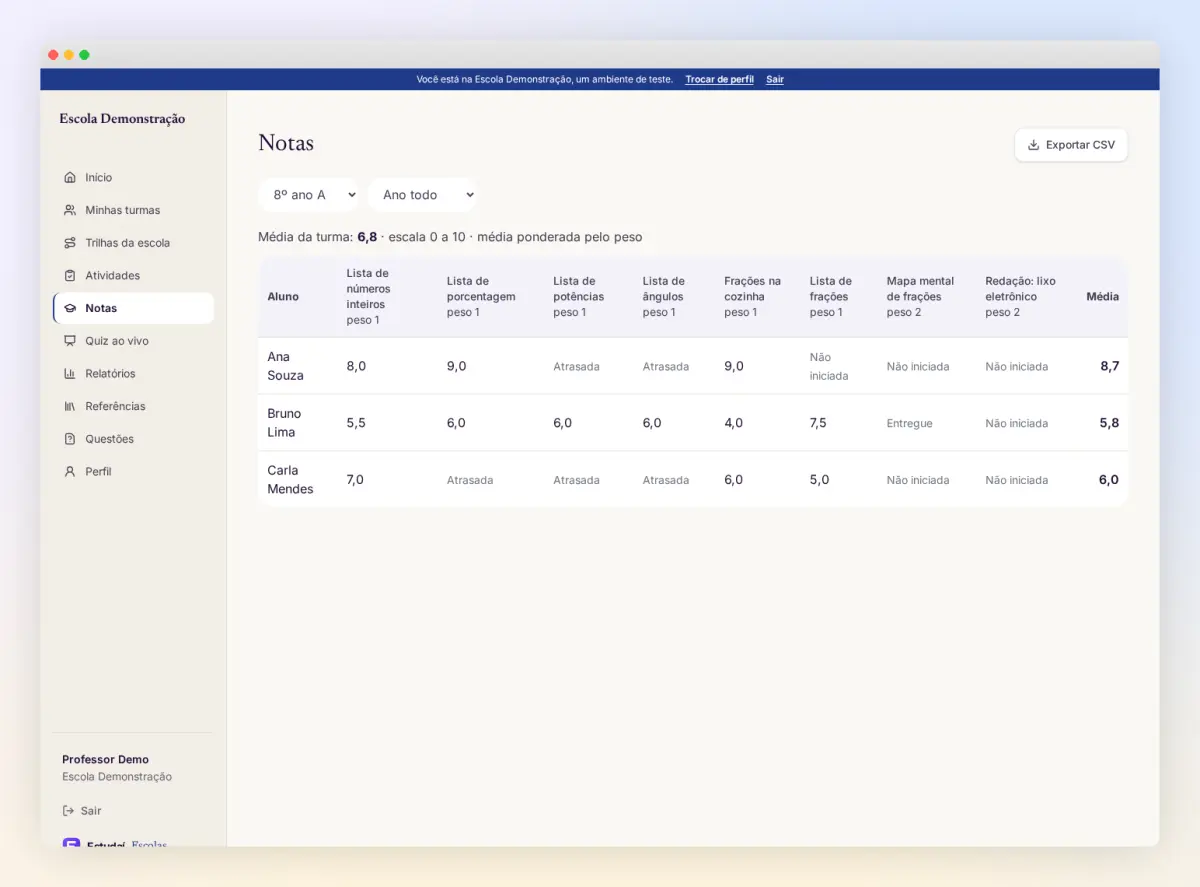This screenshot has width=1200, height=887.
Task: Click the Lista de porcentagem column header
Action: (x=481, y=296)
